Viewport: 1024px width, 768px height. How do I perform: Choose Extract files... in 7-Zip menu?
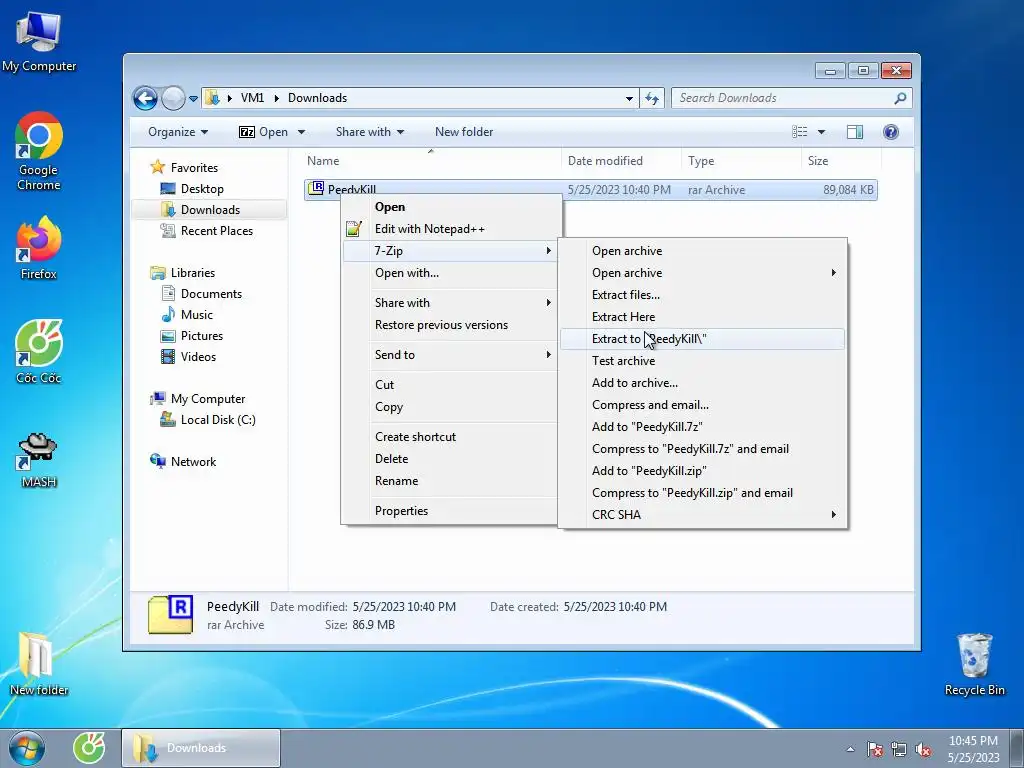click(x=703, y=295)
